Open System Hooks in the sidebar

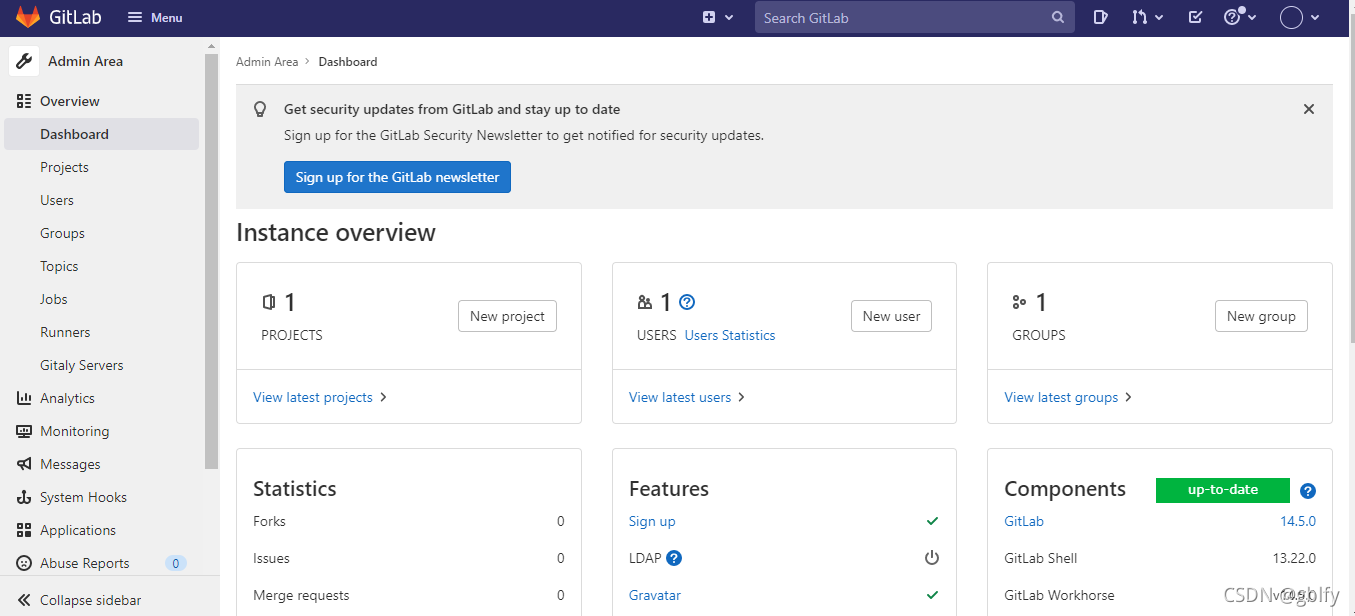point(83,497)
